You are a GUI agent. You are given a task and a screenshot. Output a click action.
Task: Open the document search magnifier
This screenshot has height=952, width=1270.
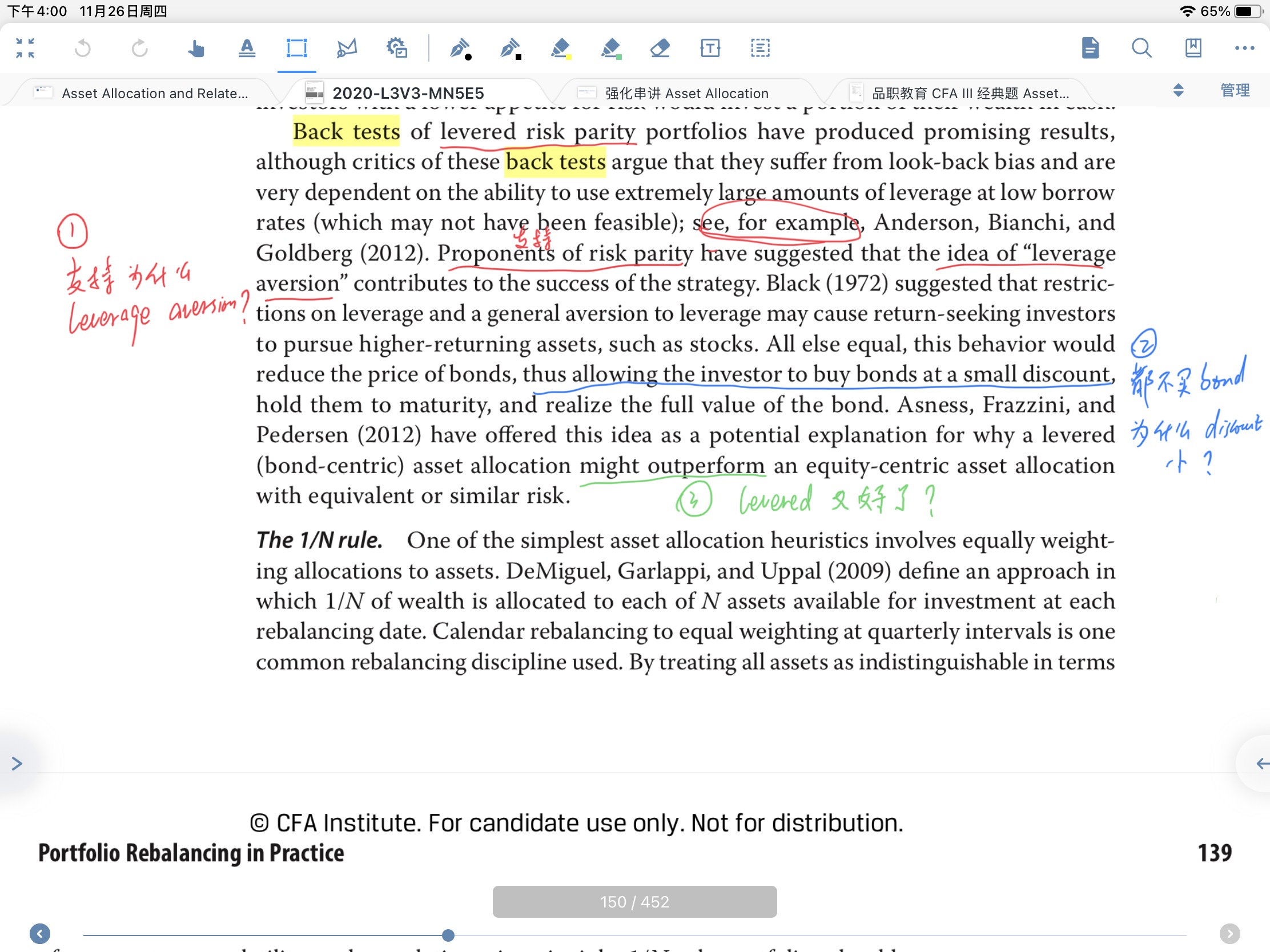coord(1142,48)
